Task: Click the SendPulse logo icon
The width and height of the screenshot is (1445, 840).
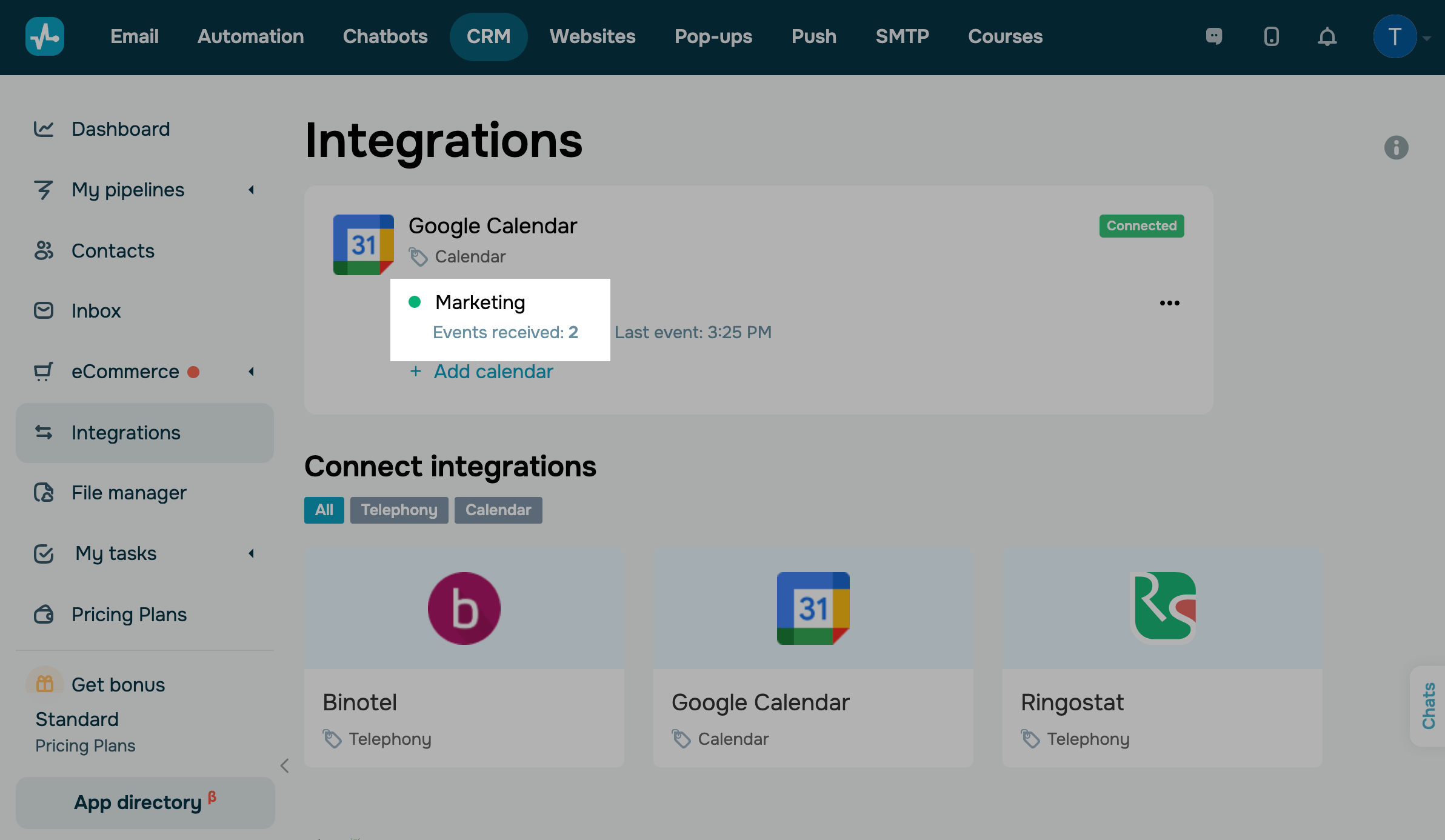Action: [45, 36]
